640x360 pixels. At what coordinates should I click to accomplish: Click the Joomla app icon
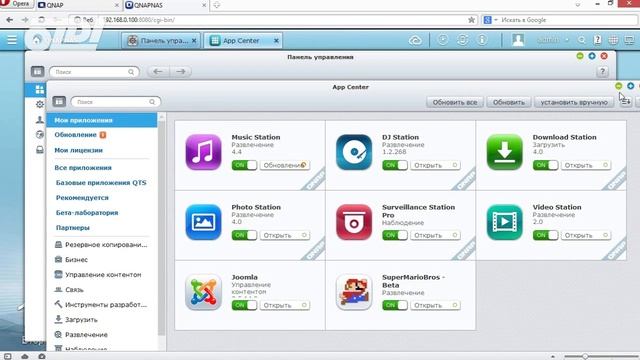pos(203,292)
